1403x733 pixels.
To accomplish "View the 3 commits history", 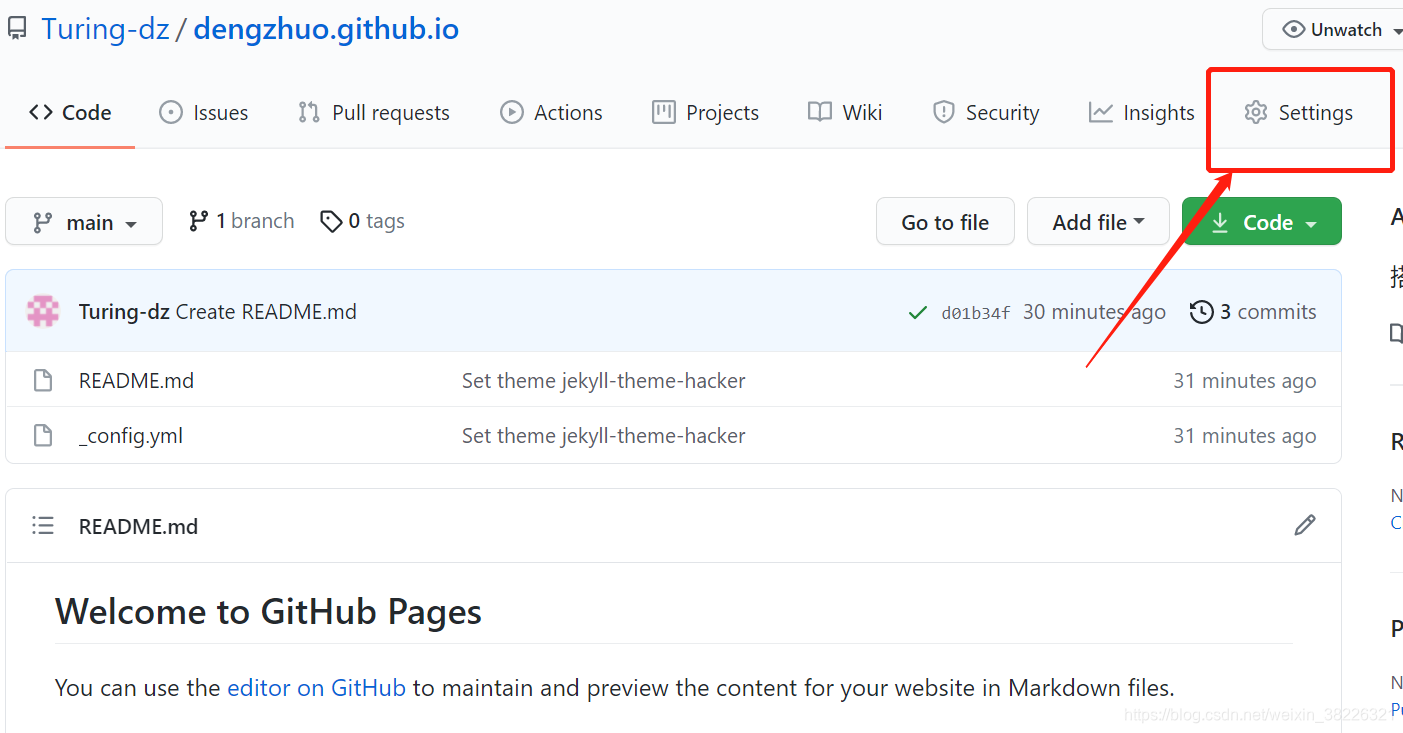I will click(x=1253, y=312).
